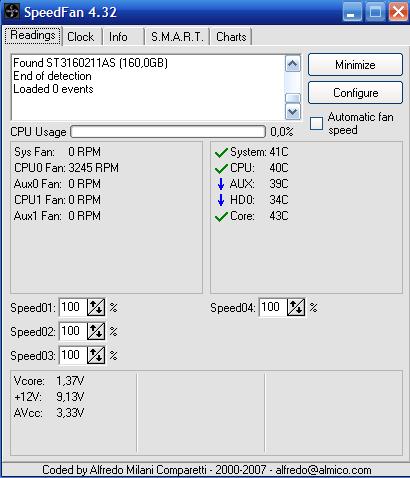Viewport: 410px width, 478px height.
Task: Click the 'CPU0 Fan: 3245 RPM' reading
Action: (x=66, y=168)
